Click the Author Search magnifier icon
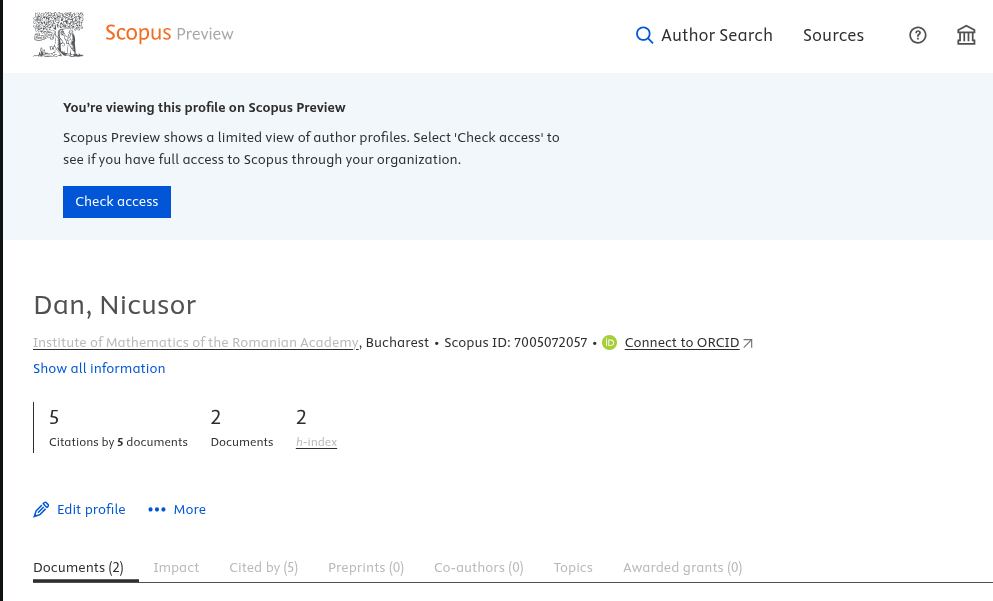 (x=644, y=35)
